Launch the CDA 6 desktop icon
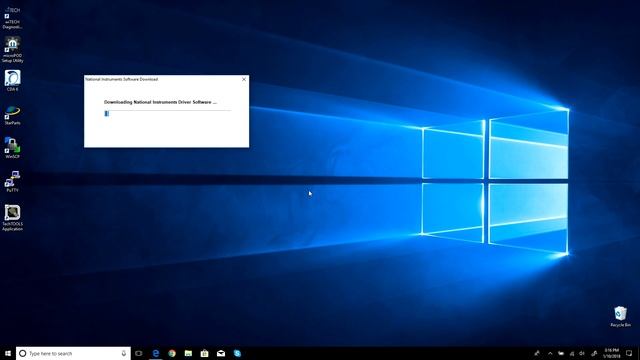640x360 pixels. [x=12, y=80]
